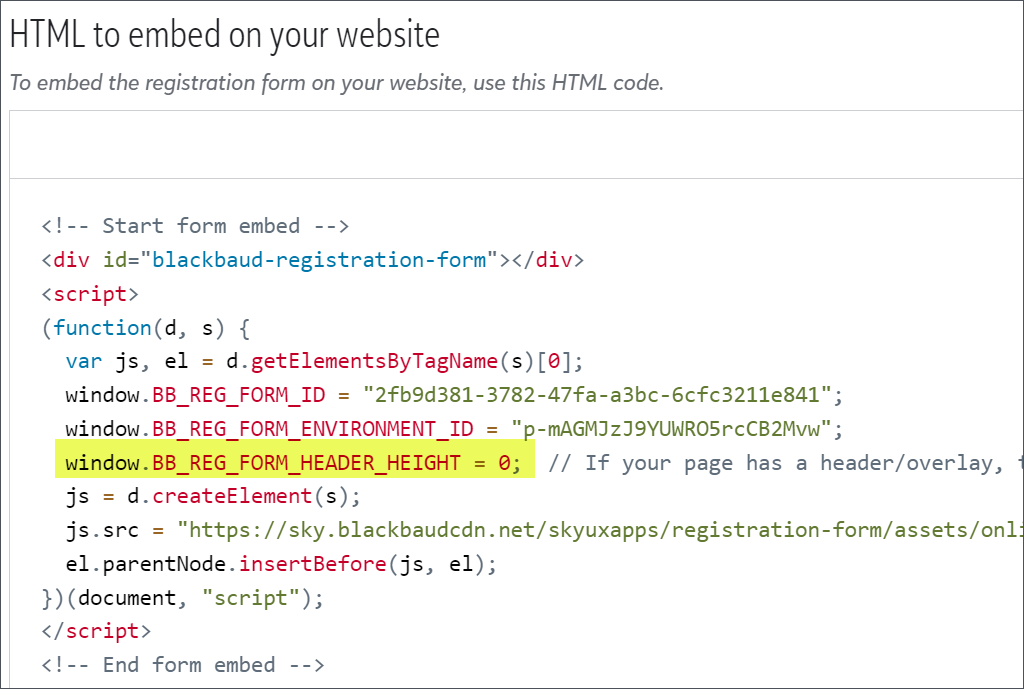
Task: Select the BB_REG_FORM_ENVIRONMENT_ID variable name
Action: [313, 429]
